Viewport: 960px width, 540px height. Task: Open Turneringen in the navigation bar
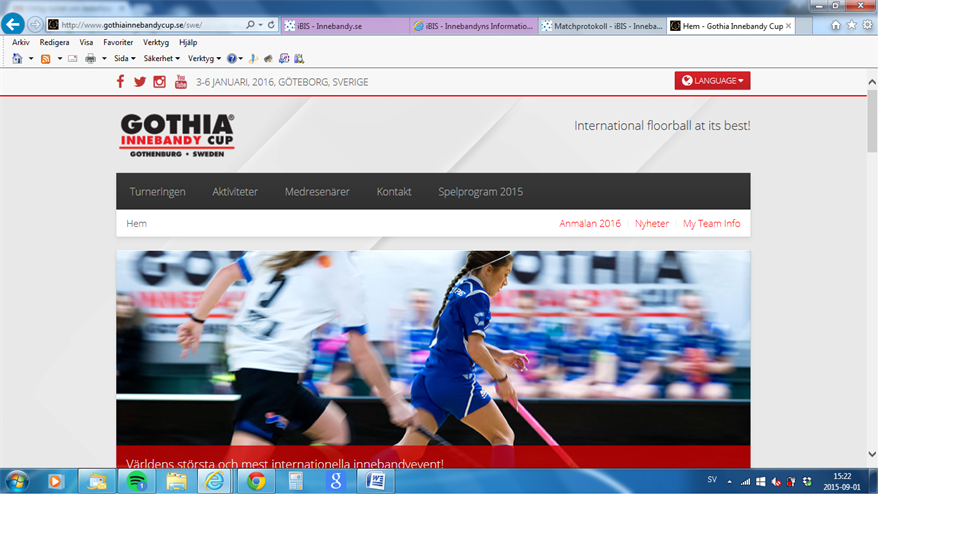(x=157, y=192)
